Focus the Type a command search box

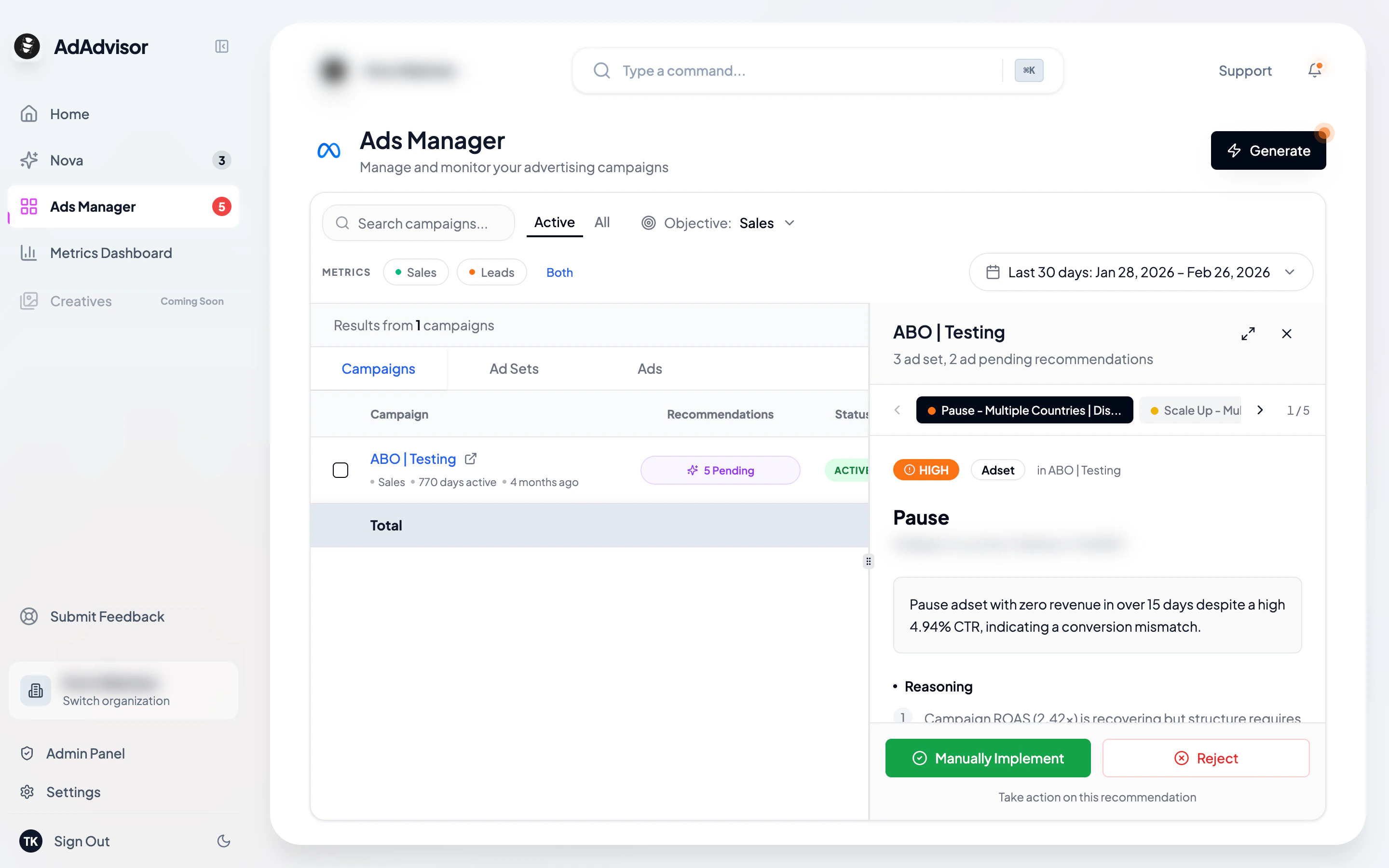pos(817,70)
